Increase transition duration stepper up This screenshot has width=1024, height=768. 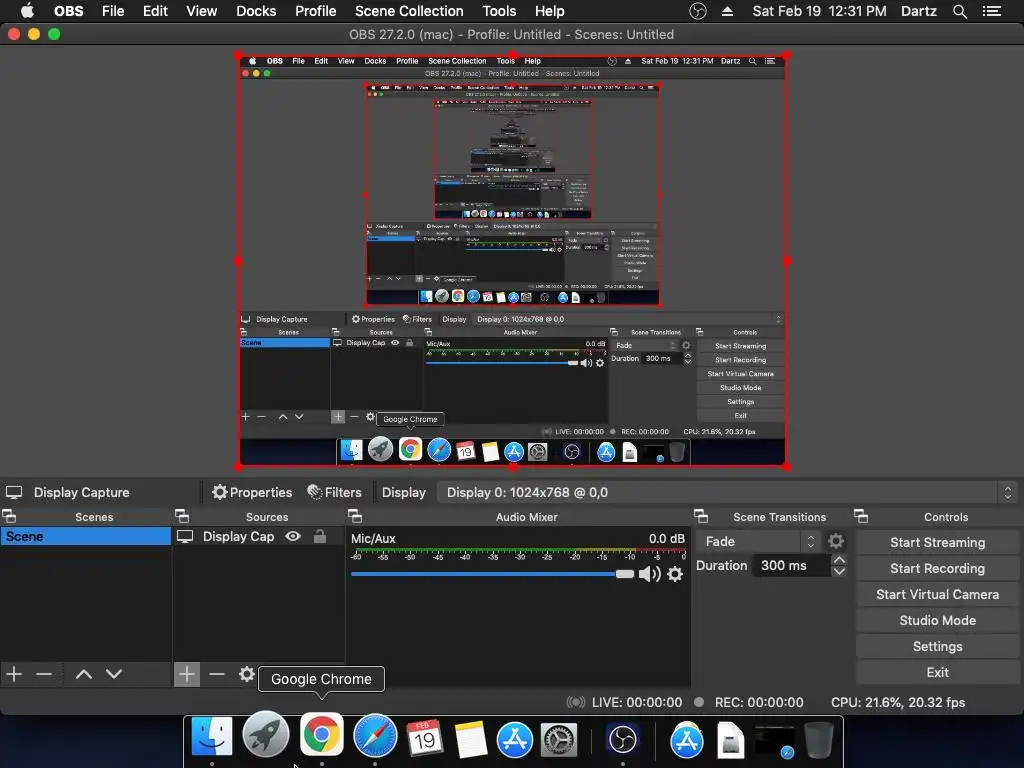pyautogui.click(x=839, y=560)
